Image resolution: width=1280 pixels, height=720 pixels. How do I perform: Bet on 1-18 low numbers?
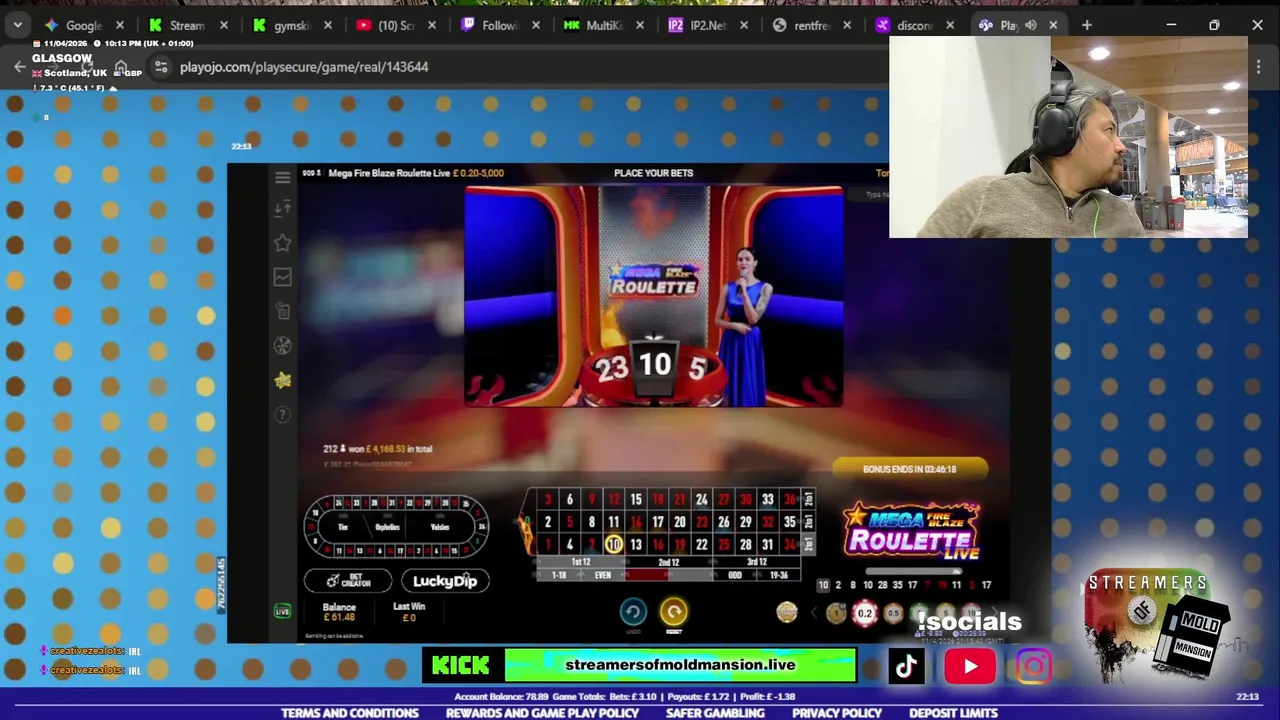pos(559,575)
